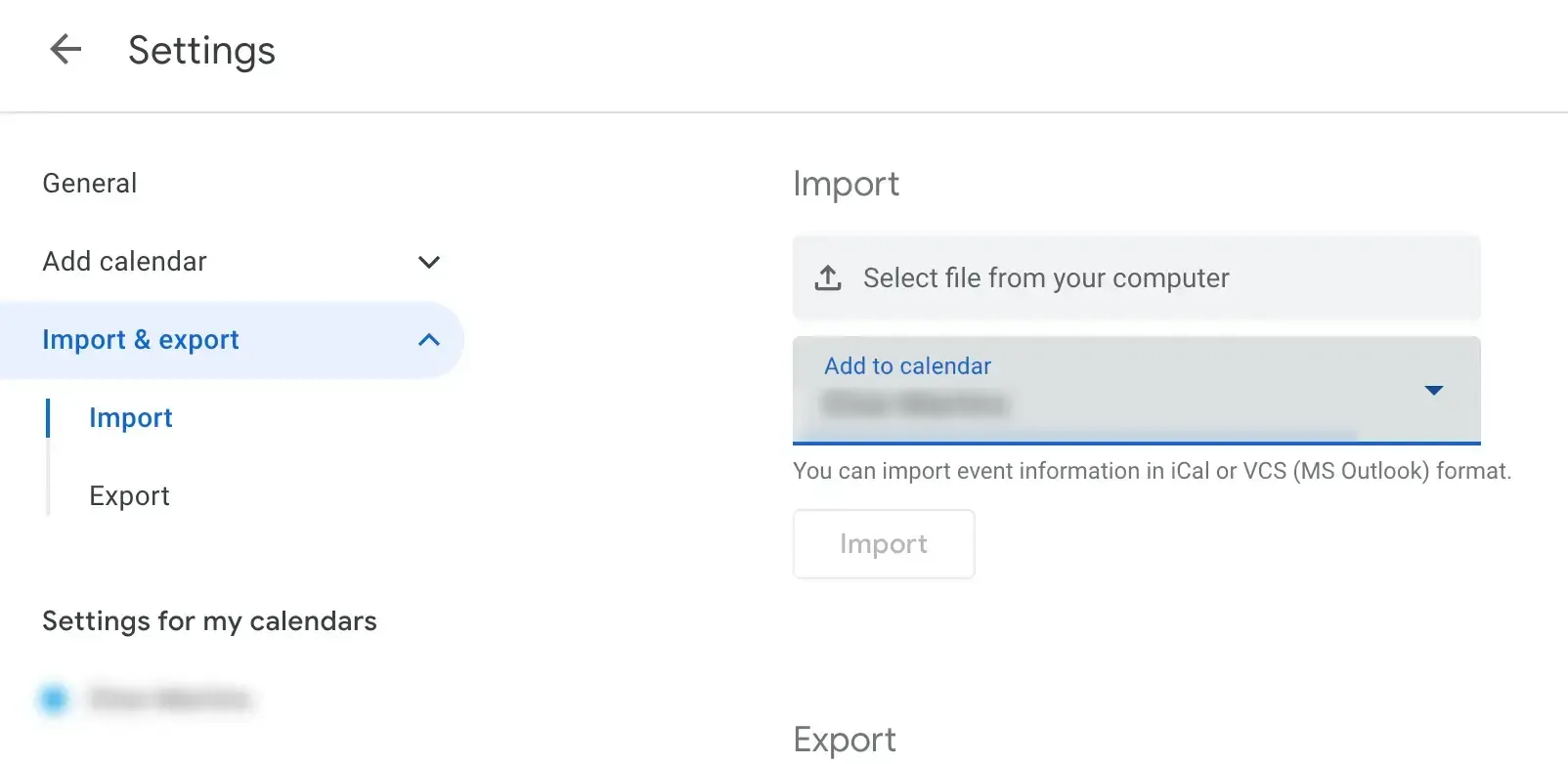This screenshot has height=764, width=1568.
Task: Click the caret beside Add calendar
Action: [x=428, y=262]
